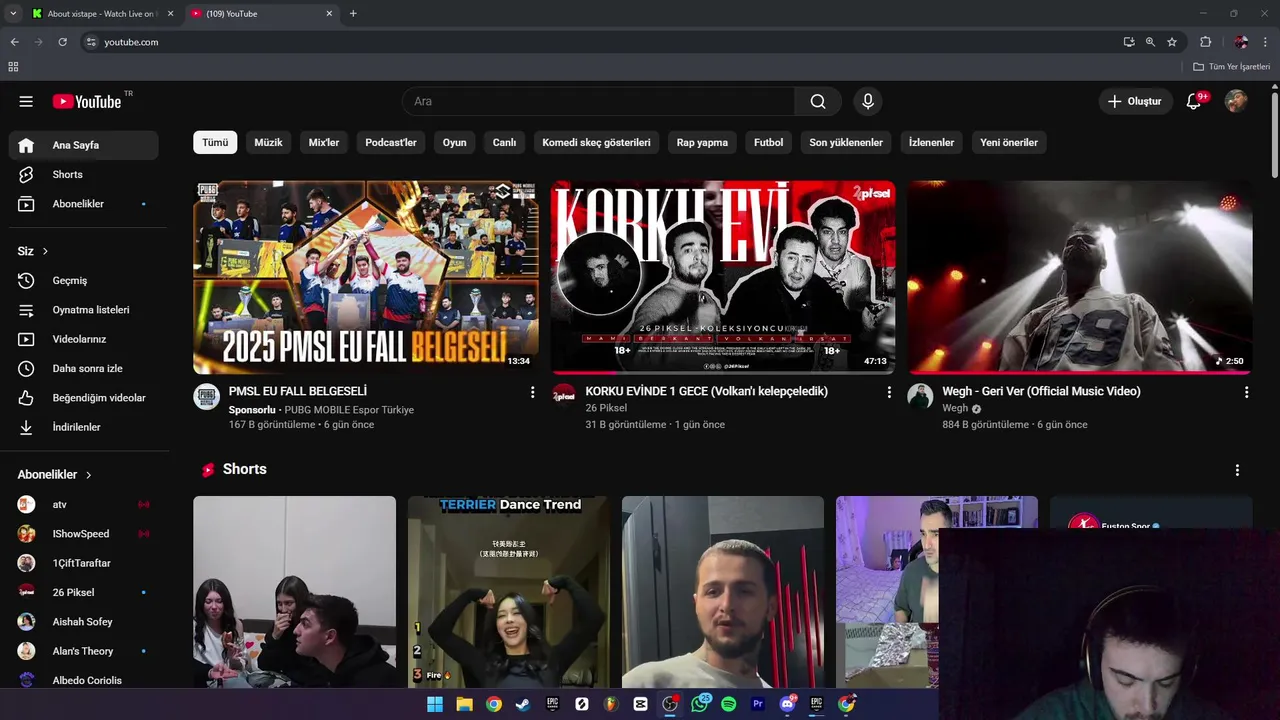
Task: Open 26 Piksel subscription in sidebar
Action: point(84,592)
